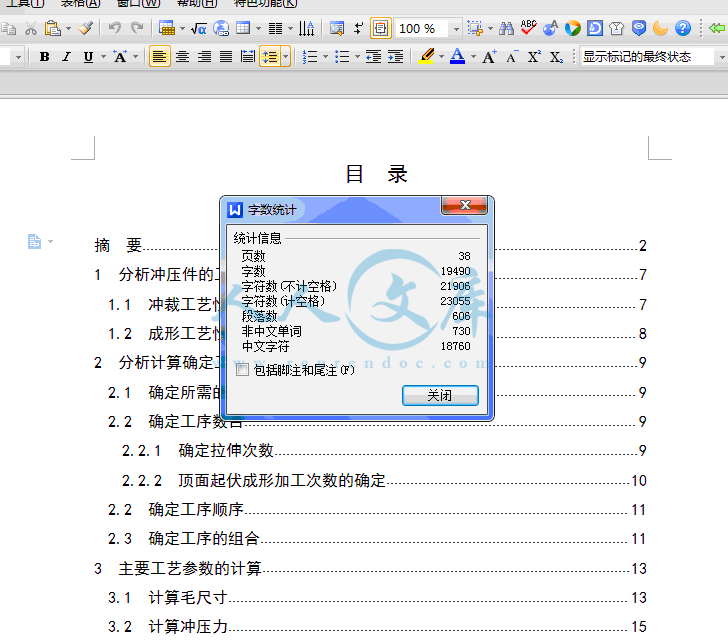728x640 pixels.
Task: Redo the last action
Action: point(136,29)
